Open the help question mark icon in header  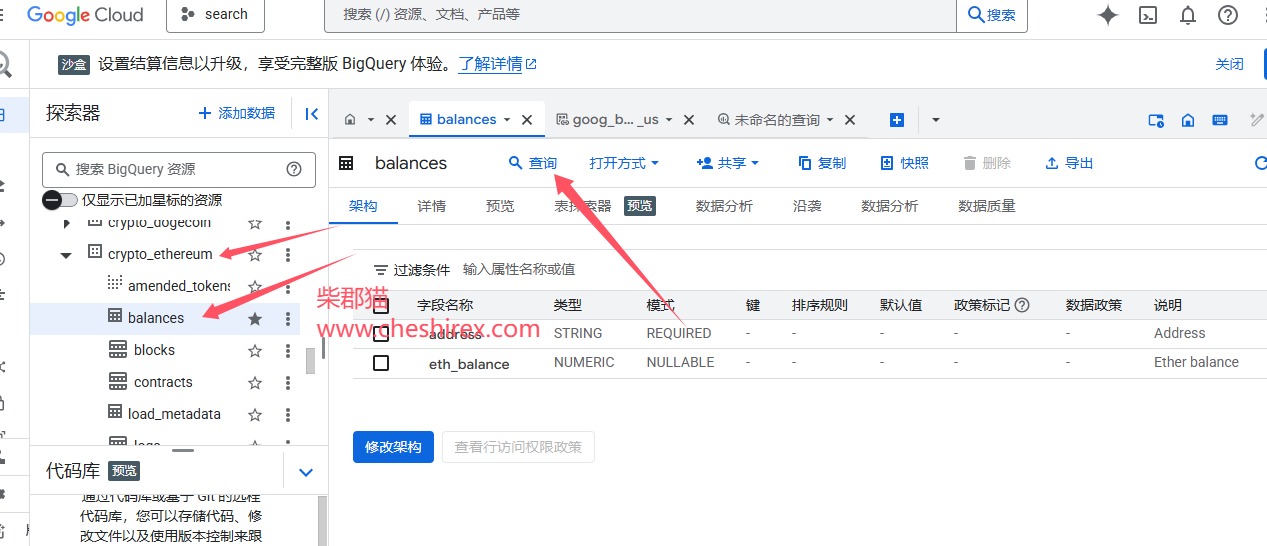tap(1228, 15)
